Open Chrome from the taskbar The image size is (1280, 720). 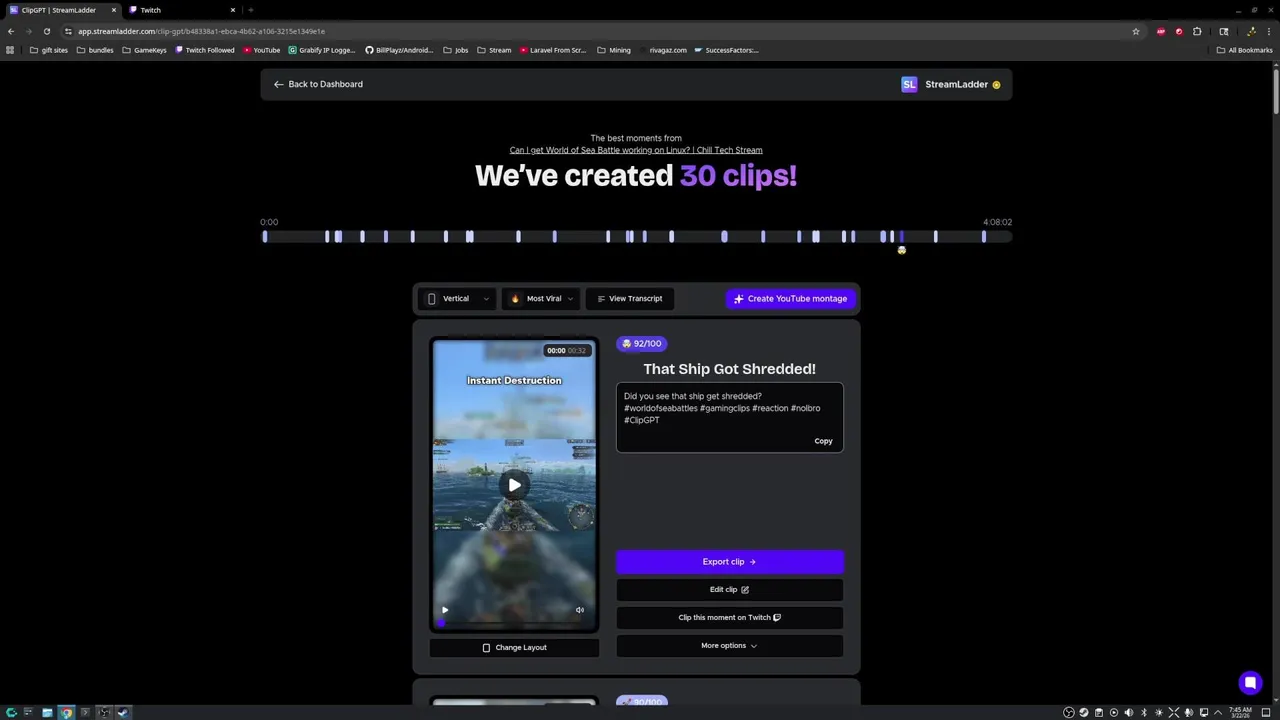[66, 712]
